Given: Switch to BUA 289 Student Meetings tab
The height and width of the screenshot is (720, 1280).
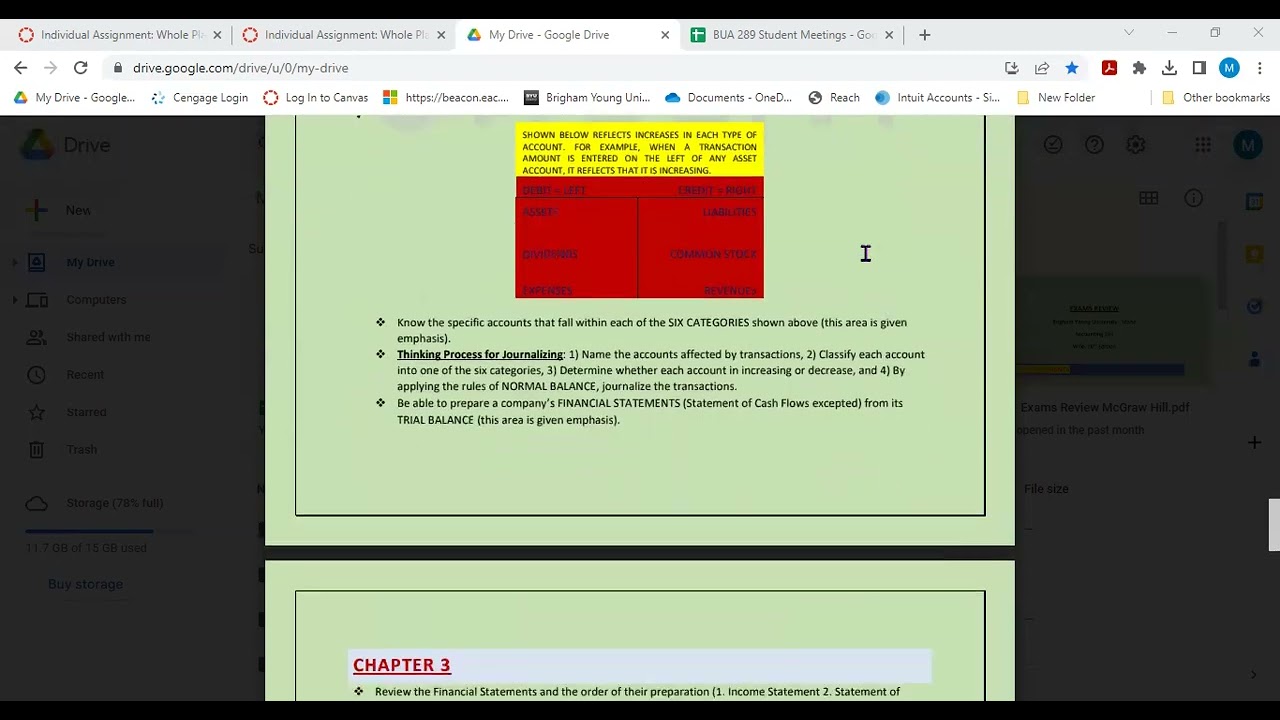Looking at the screenshot, I should 792,34.
